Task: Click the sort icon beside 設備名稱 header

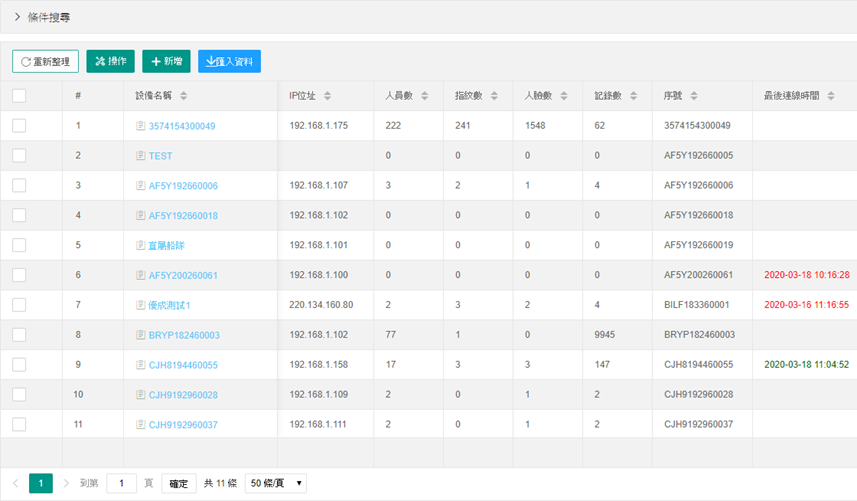Action: point(184,96)
